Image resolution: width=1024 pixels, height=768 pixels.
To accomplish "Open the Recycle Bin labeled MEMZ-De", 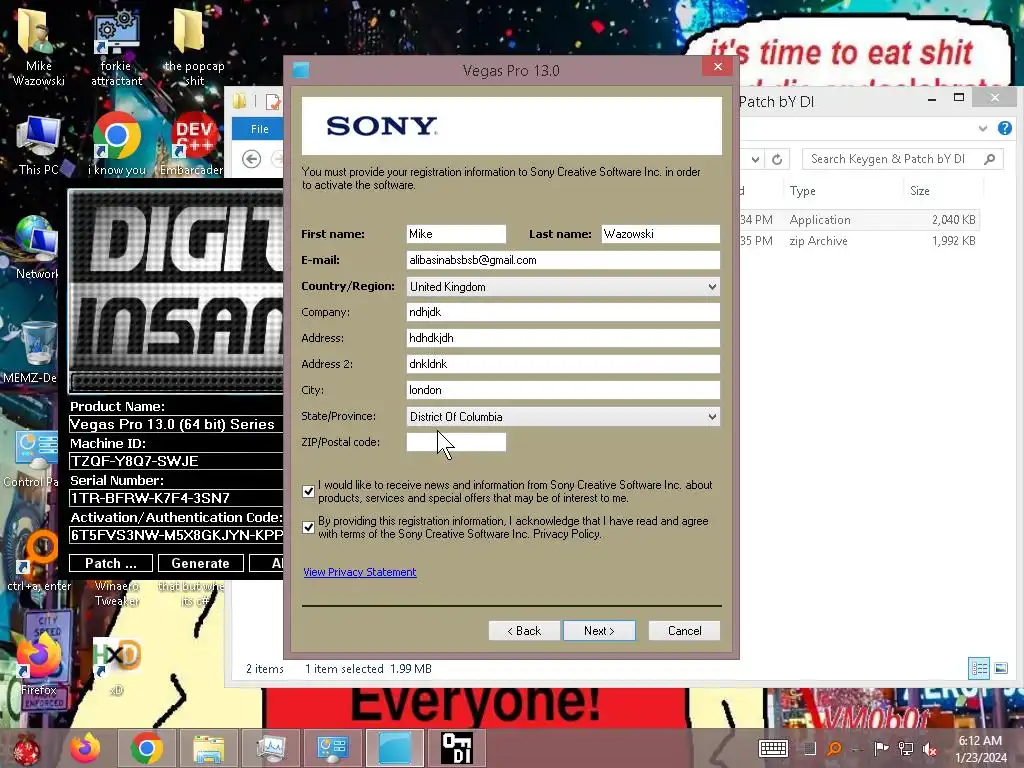I will (x=33, y=351).
